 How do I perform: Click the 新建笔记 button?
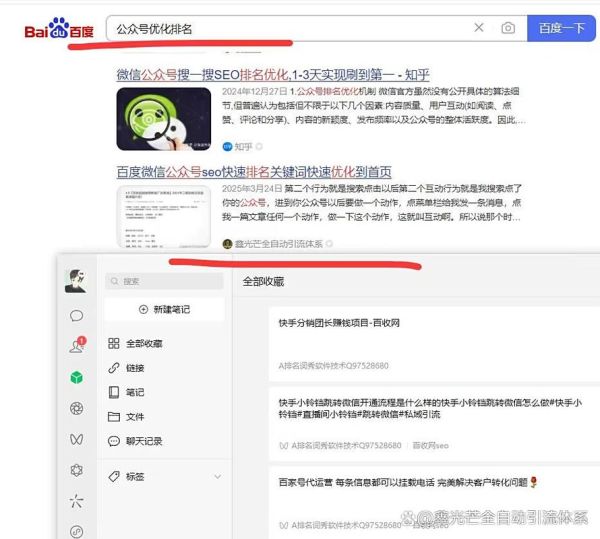pyautogui.click(x=164, y=309)
